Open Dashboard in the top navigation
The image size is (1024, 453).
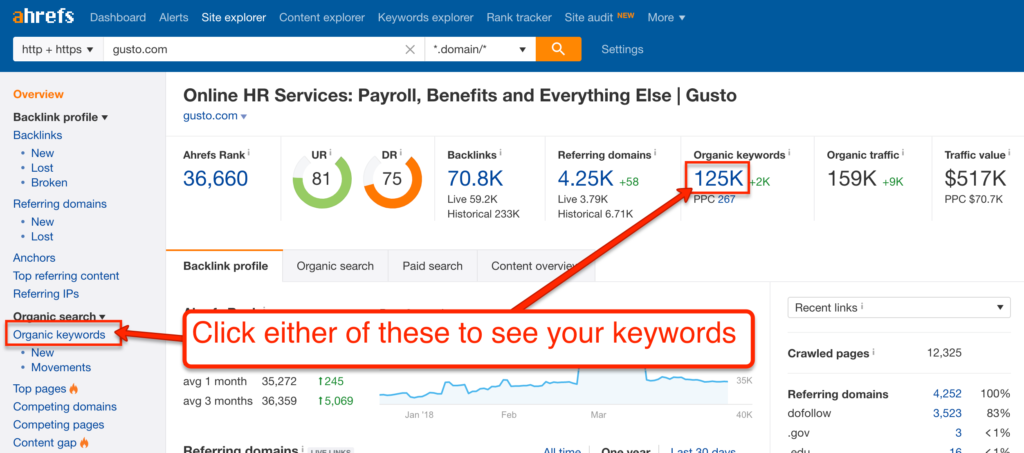click(118, 18)
